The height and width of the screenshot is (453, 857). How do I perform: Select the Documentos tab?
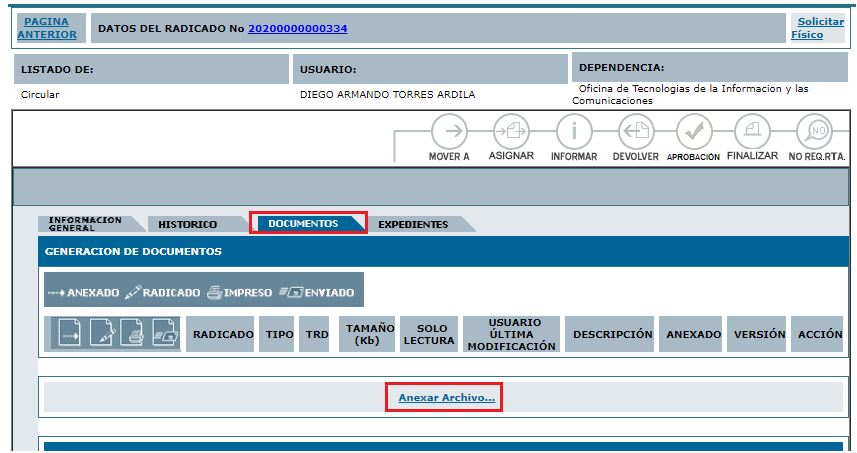coord(303,223)
